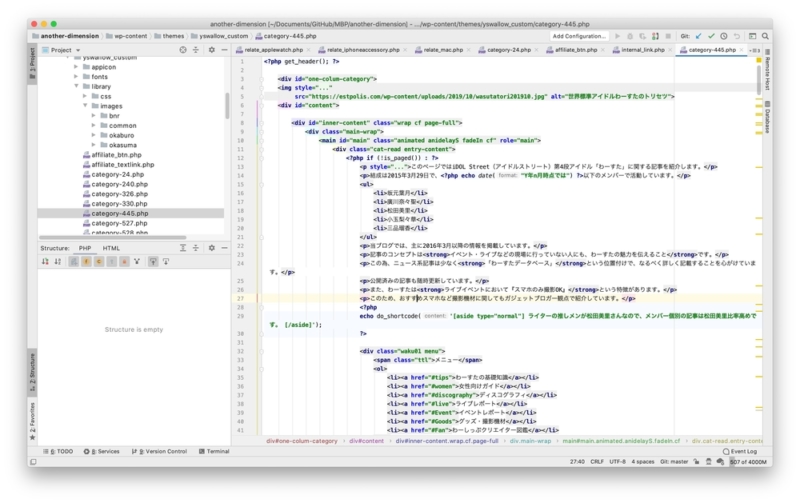Click Locate file target icon in Project panel

click(183, 50)
